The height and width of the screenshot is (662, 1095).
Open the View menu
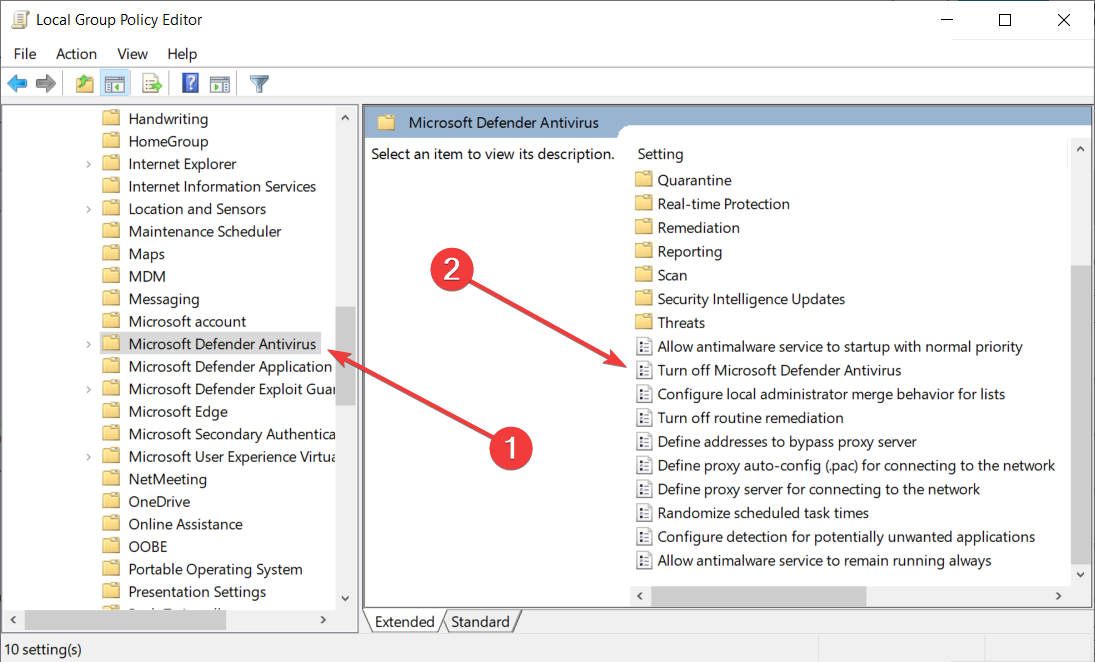pyautogui.click(x=132, y=54)
